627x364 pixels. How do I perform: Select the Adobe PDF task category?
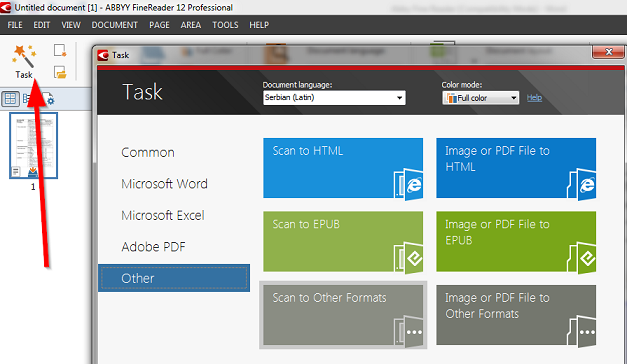tap(154, 247)
